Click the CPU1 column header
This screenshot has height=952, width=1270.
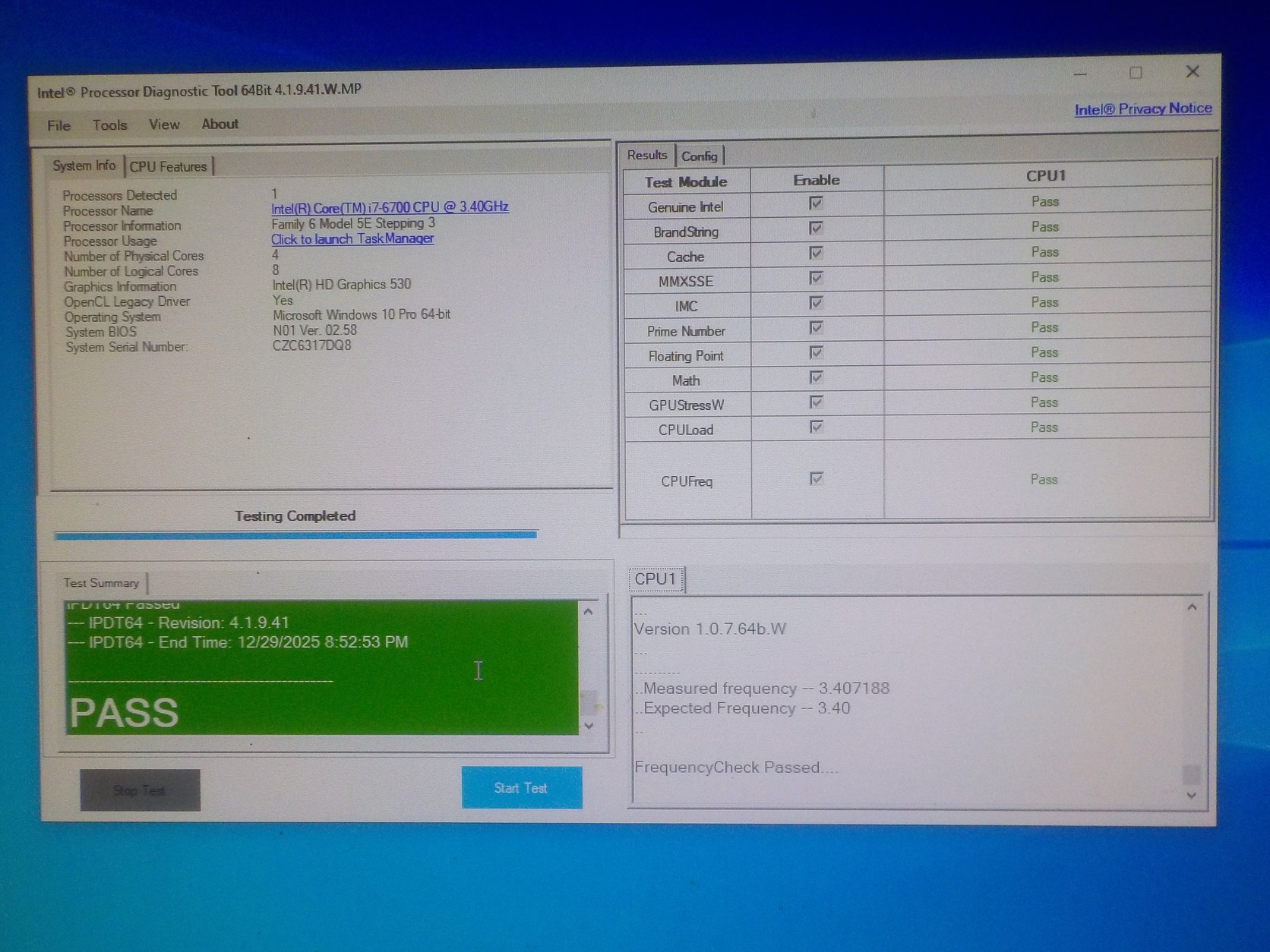pos(1046,176)
